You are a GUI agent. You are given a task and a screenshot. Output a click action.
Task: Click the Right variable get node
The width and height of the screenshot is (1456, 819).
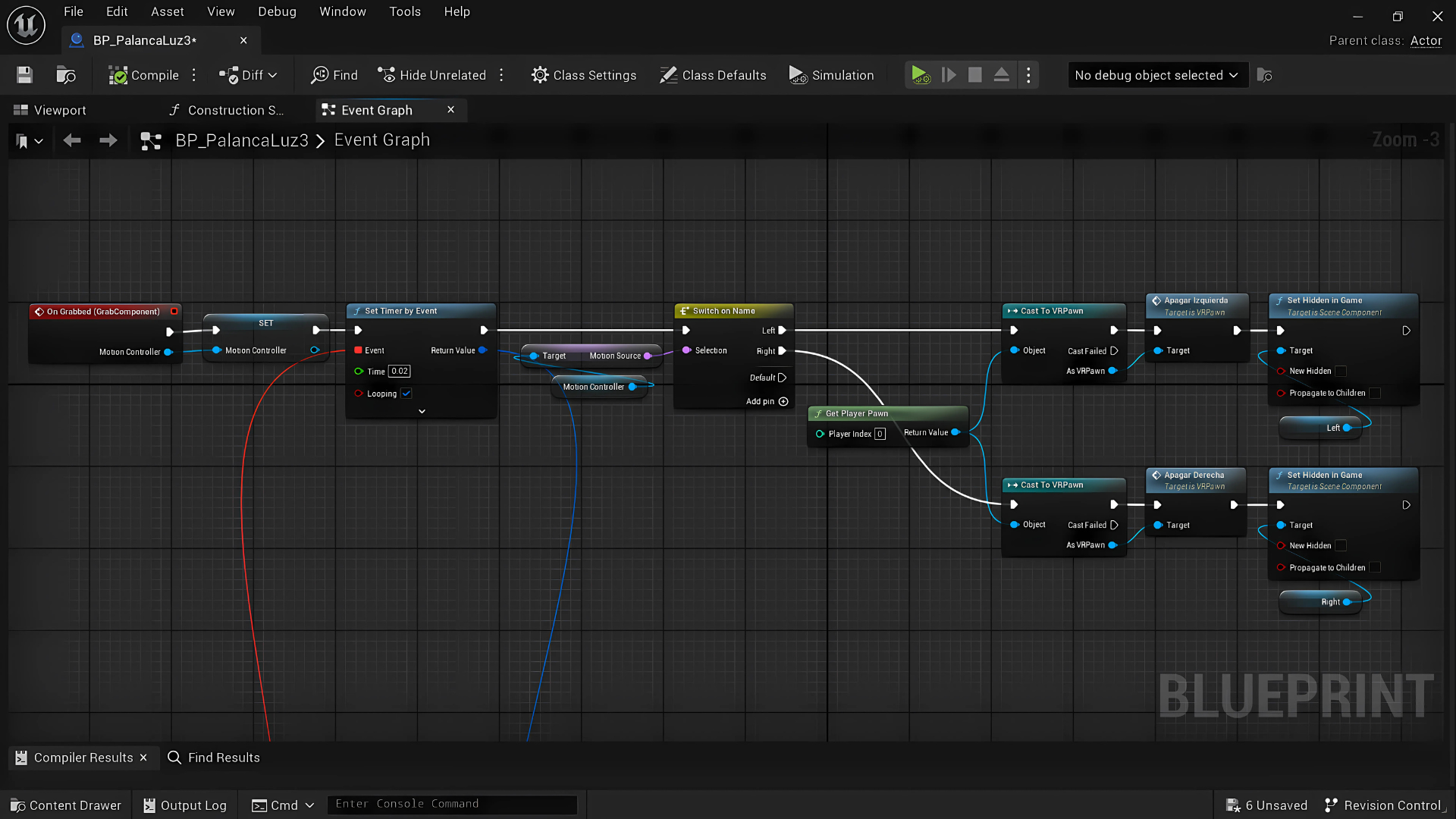(1321, 602)
